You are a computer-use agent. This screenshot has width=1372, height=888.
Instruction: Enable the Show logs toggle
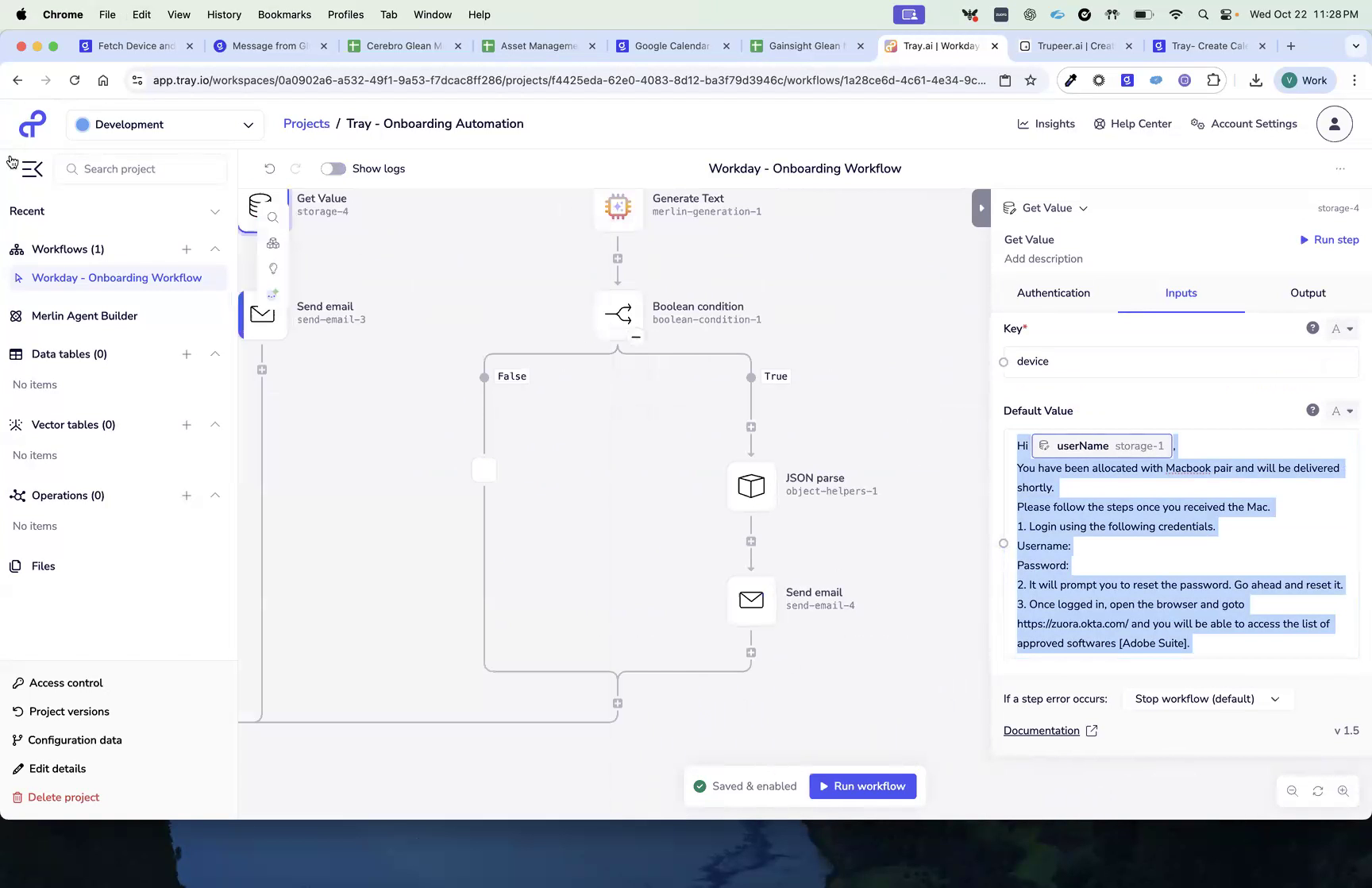333,168
